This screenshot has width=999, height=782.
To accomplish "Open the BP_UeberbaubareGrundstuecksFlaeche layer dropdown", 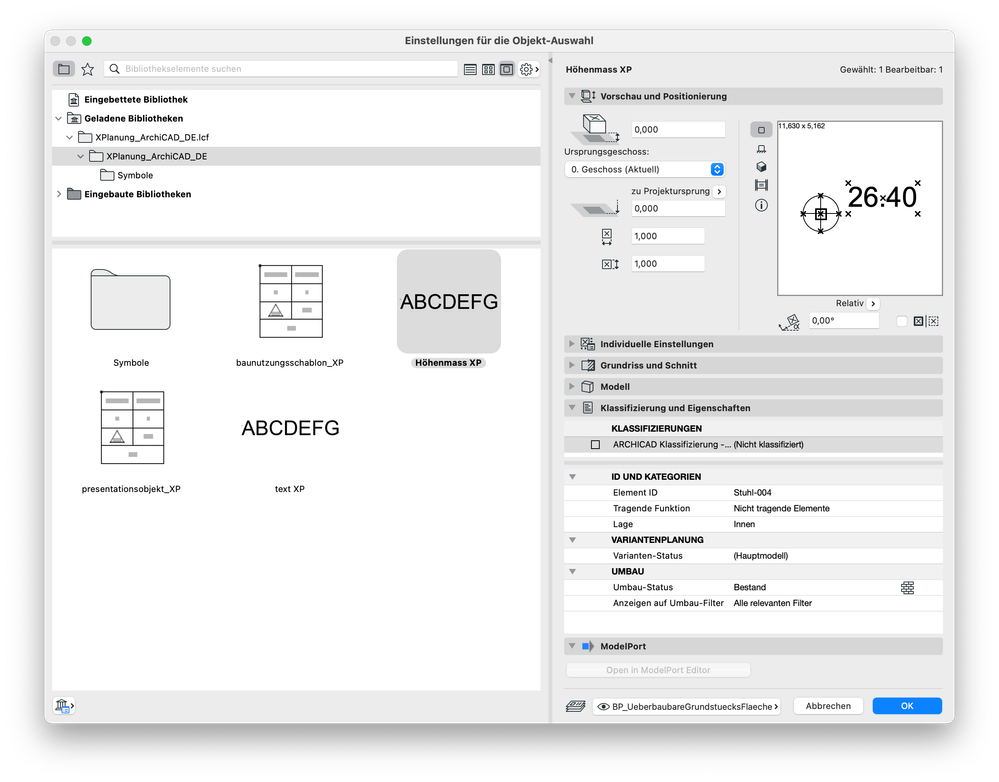I will 687,706.
